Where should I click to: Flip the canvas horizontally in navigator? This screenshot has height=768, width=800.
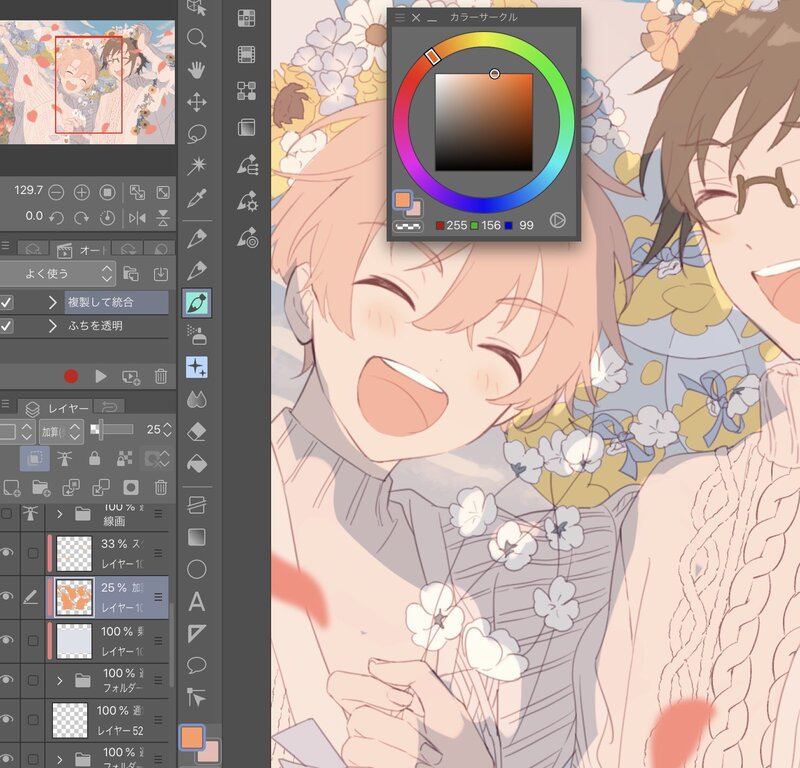point(137,218)
